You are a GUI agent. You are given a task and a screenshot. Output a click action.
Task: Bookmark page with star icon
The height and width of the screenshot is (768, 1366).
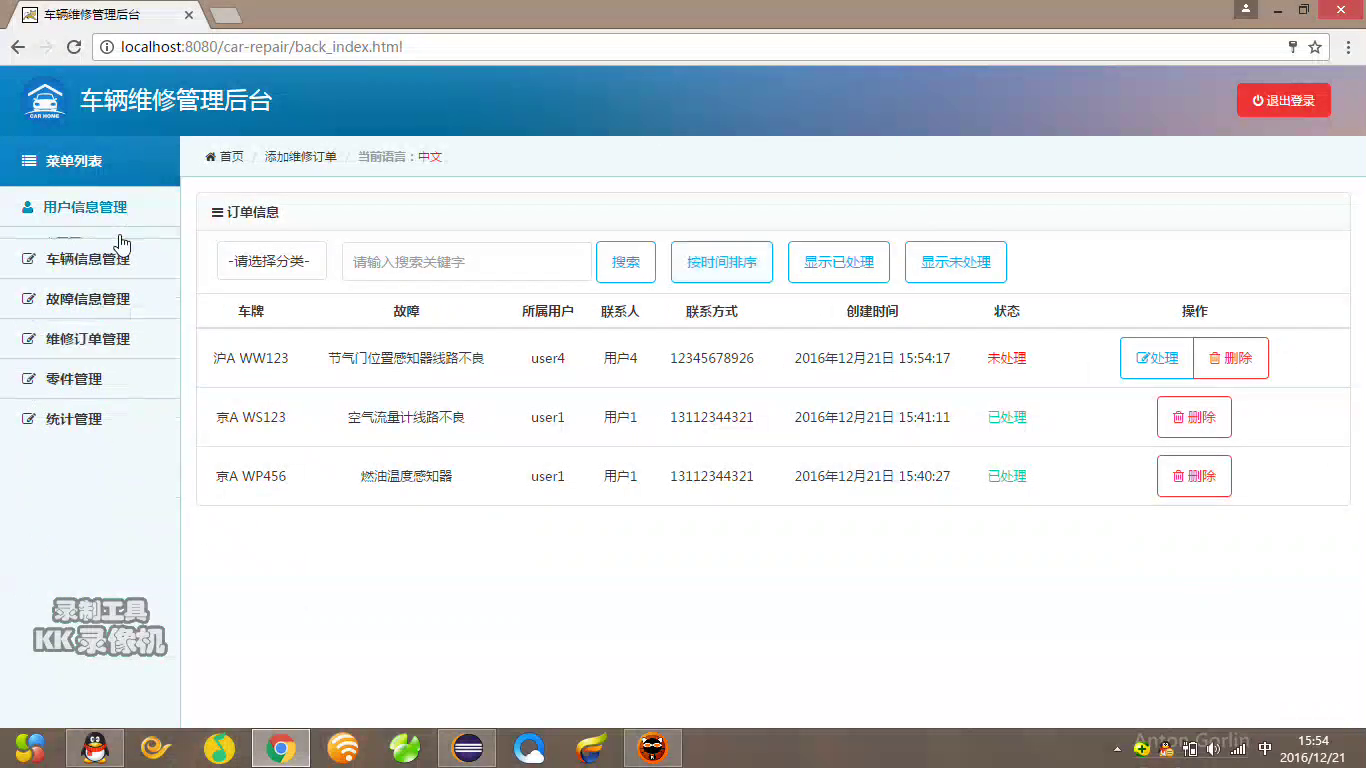point(1315,47)
